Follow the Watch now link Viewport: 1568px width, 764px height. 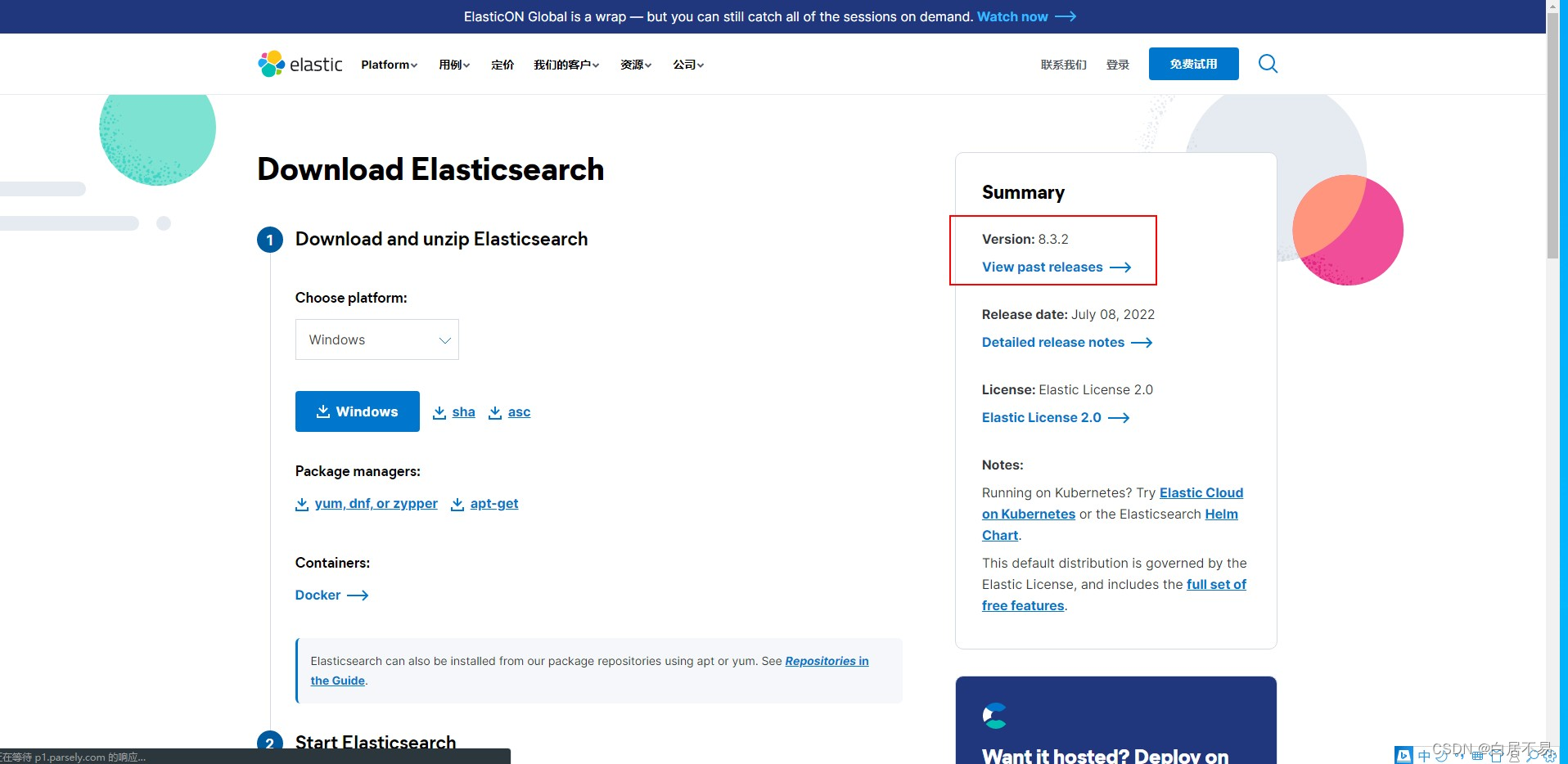click(1012, 16)
